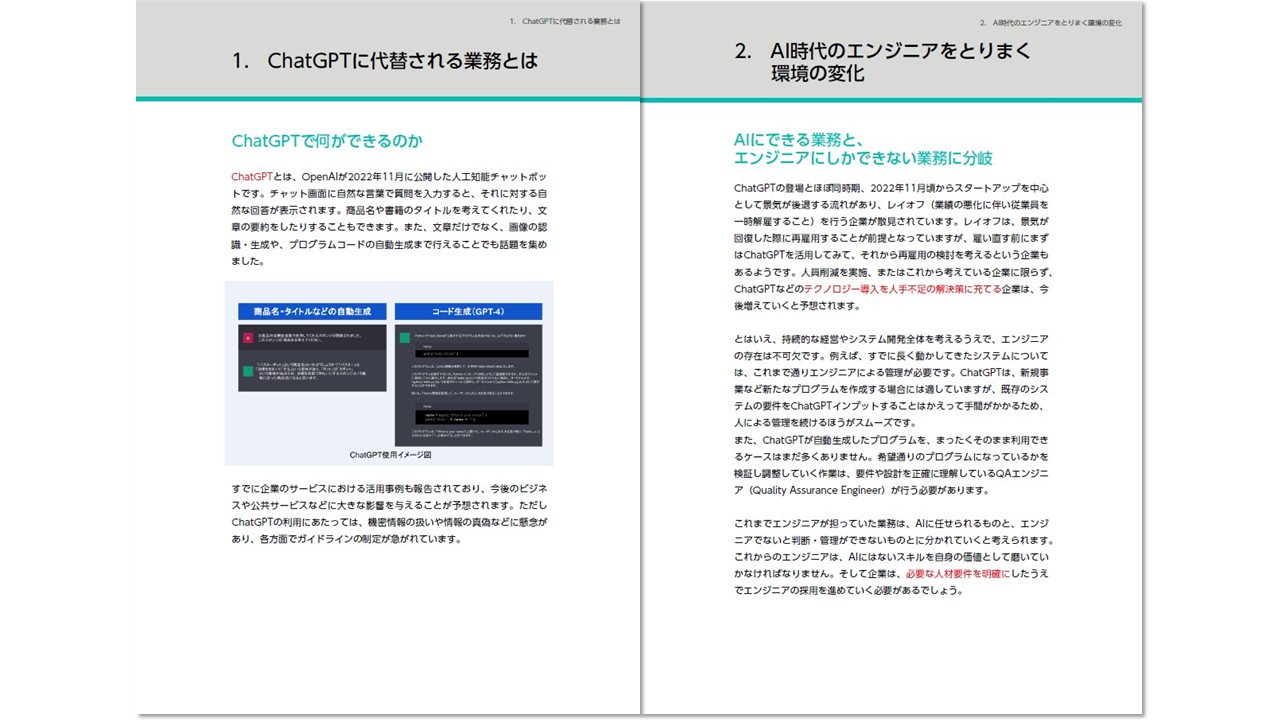Click the paragraph beginning "これまでエンジニアが担っていた業務は"
This screenshot has width=1280, height=720.
pyautogui.click(x=894, y=557)
